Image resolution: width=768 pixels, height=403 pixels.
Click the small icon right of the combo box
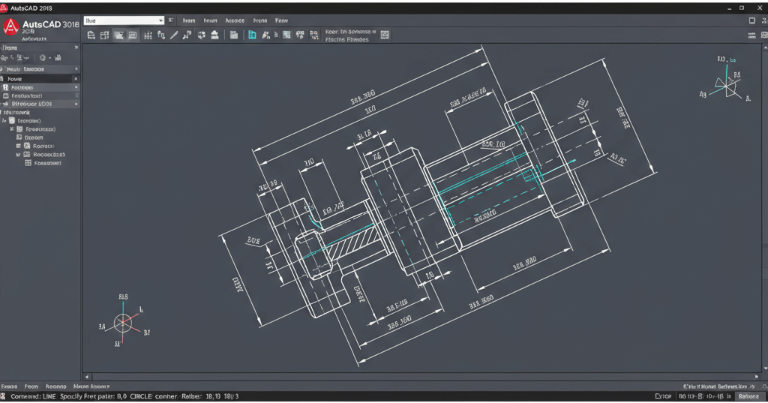[x=170, y=20]
